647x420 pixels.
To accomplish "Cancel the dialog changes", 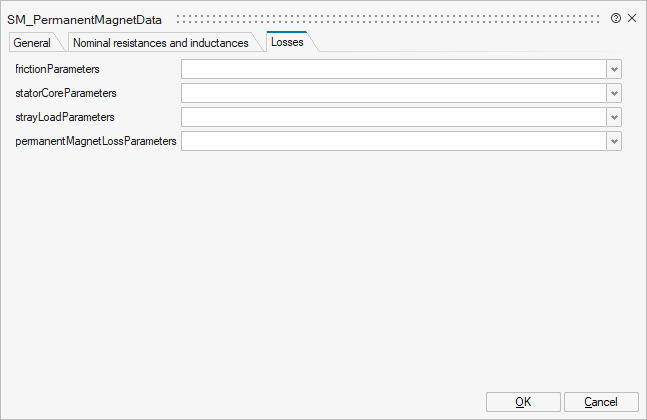I will tap(601, 401).
